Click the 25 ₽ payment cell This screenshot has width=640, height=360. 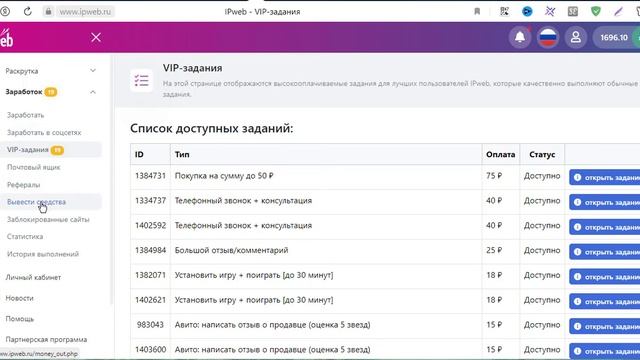501,250
